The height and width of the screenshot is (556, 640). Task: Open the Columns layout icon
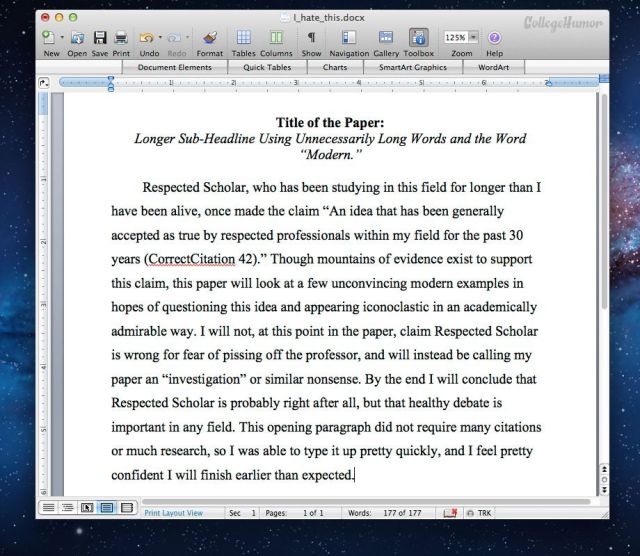(276, 38)
